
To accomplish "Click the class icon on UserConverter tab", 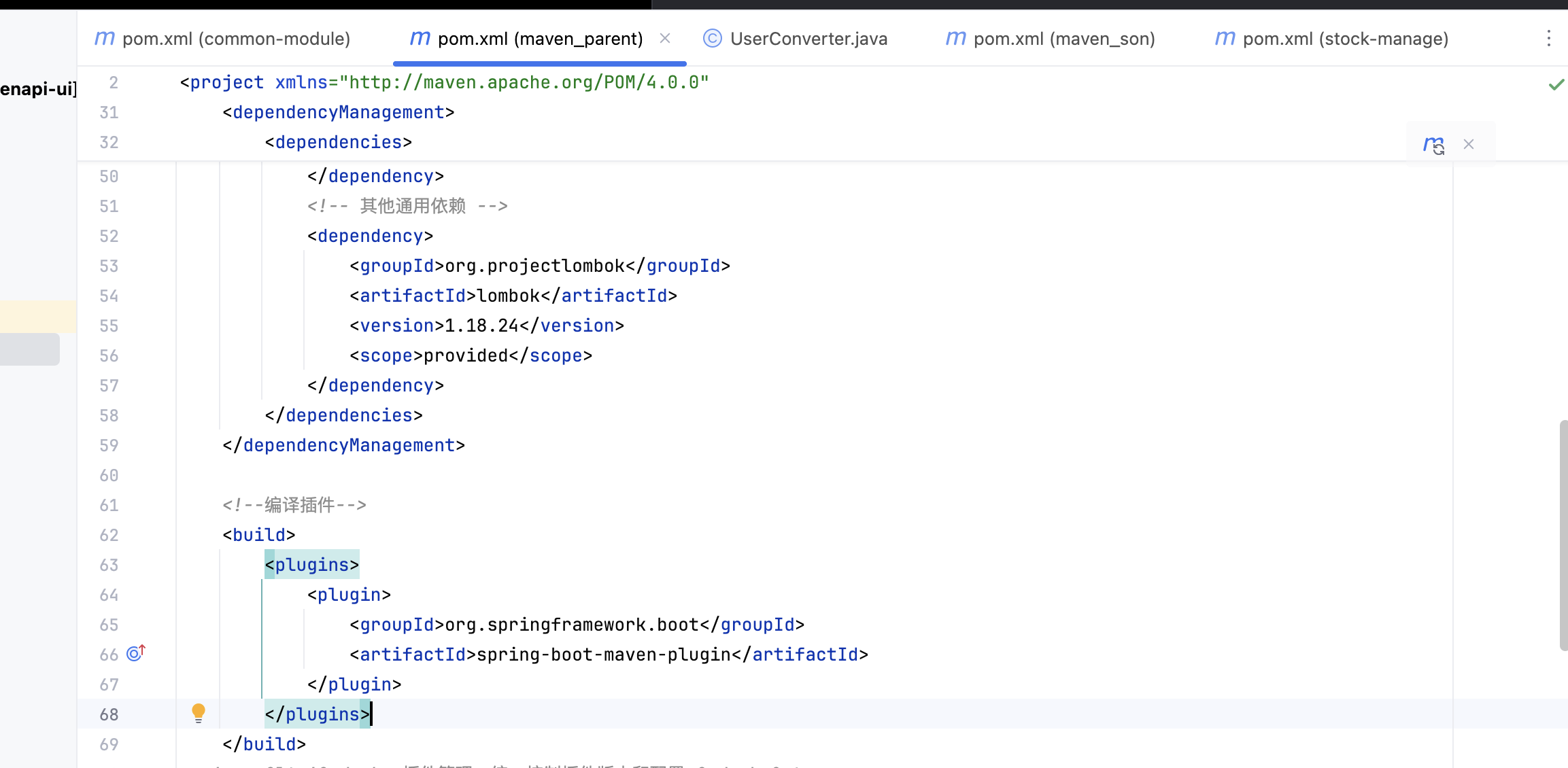I will coord(712,39).
